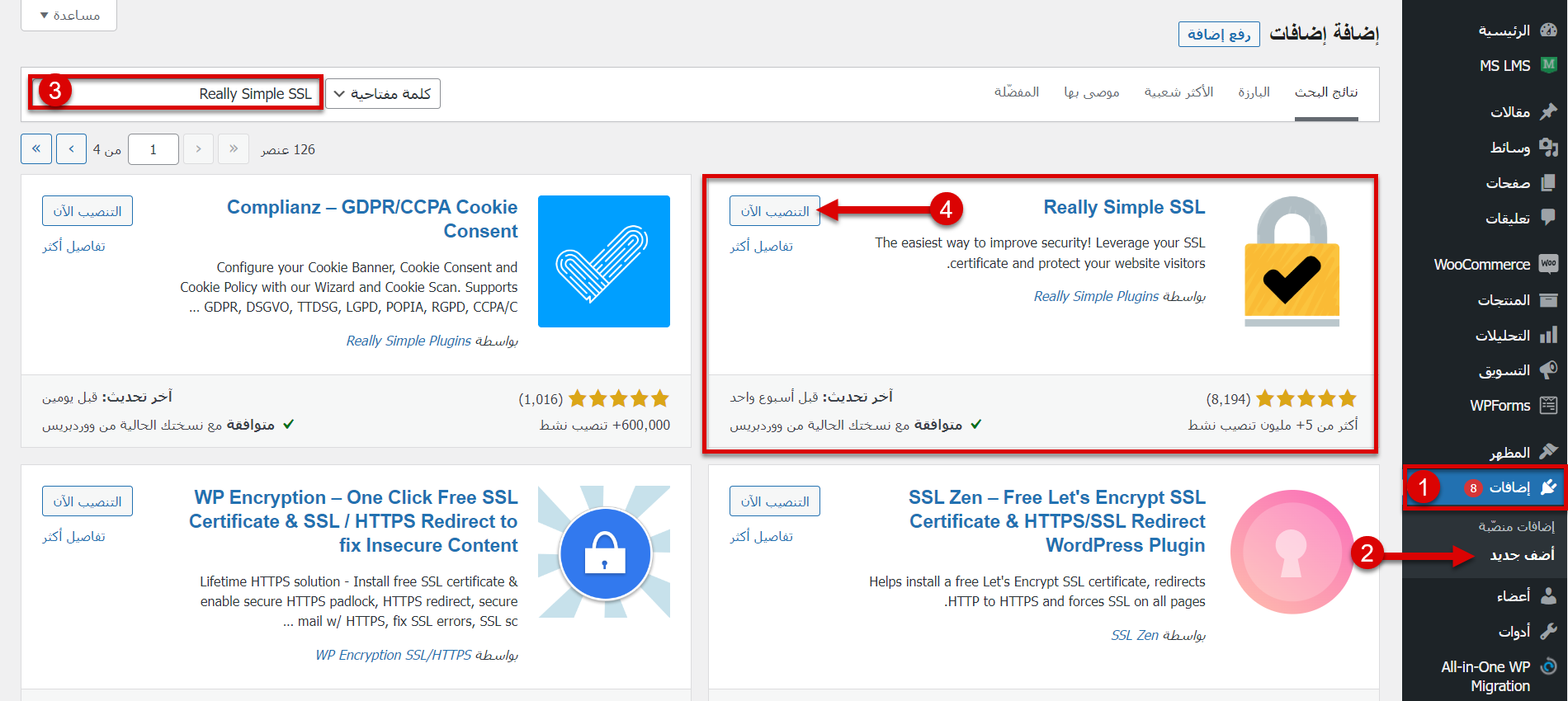The width and height of the screenshot is (1568, 701).
Task: Click the SSL Zen pink keyhole icon
Action: (1292, 552)
